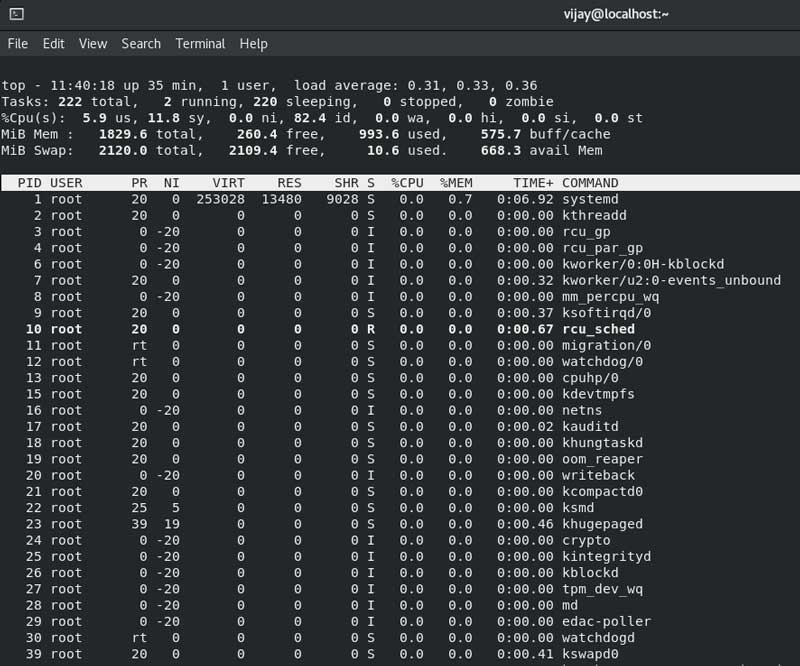Click the kworker/u2:0-events_unbound process

tap(671, 280)
